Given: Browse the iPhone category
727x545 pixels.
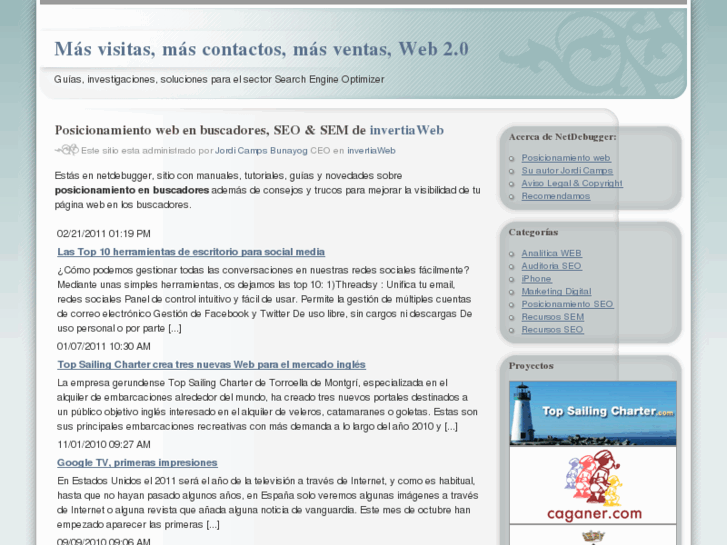Looking at the screenshot, I should [536, 279].
